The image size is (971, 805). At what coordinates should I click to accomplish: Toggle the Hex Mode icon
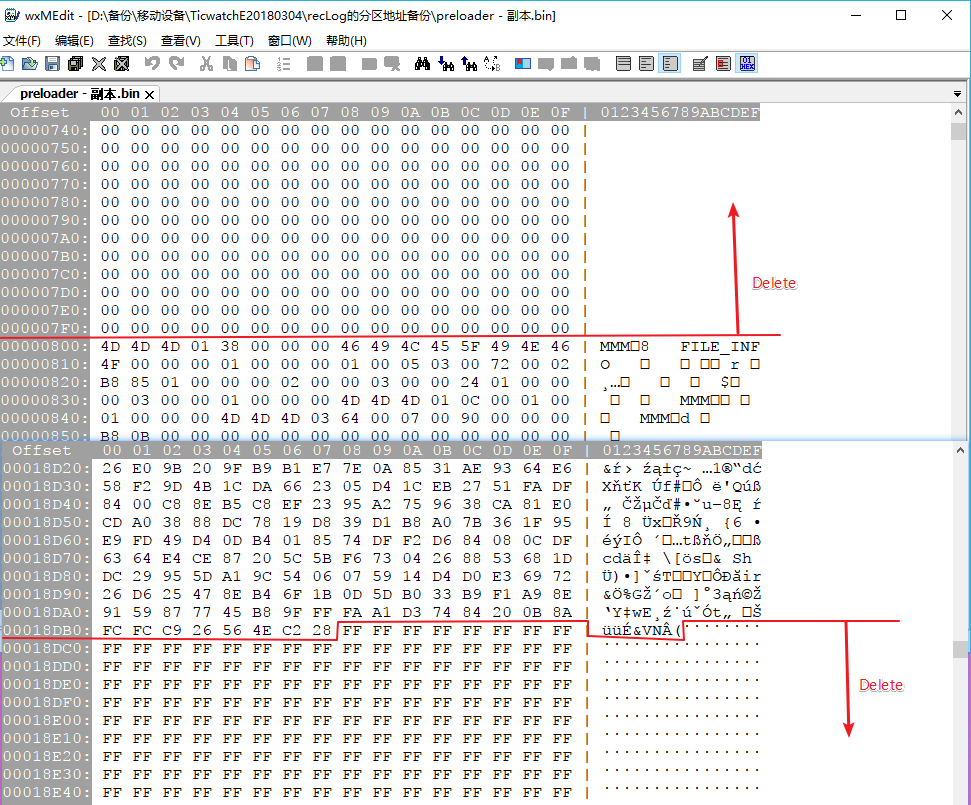click(x=747, y=63)
